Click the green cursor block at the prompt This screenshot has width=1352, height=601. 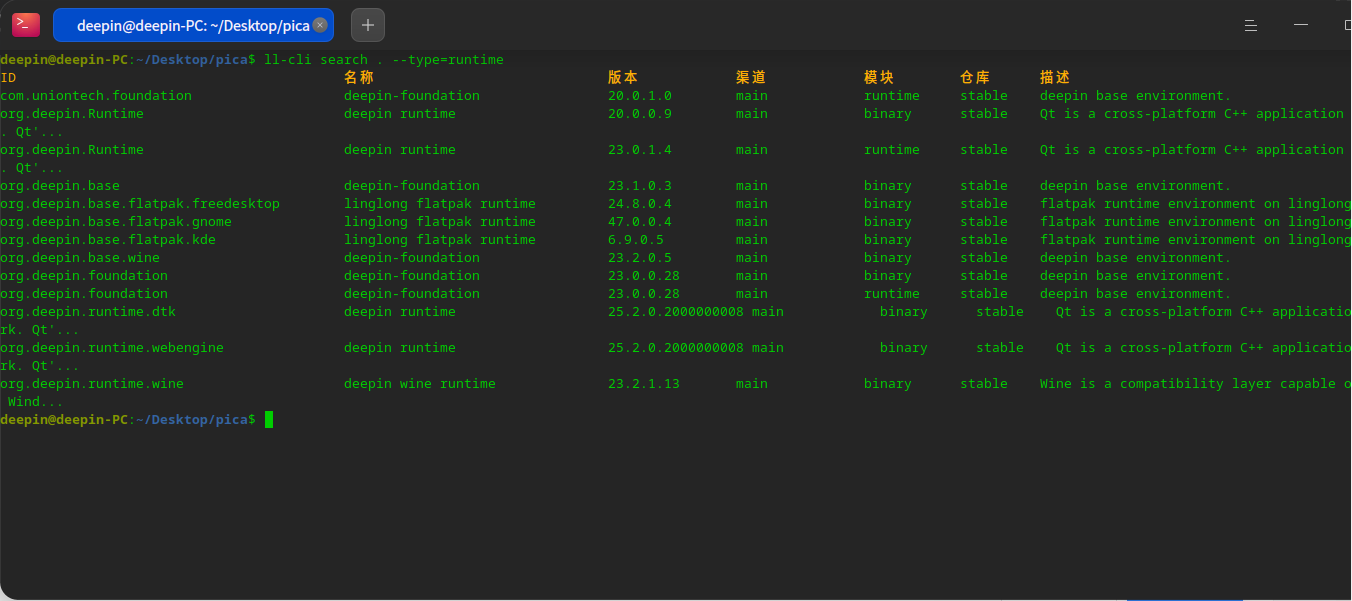pyautogui.click(x=268, y=420)
